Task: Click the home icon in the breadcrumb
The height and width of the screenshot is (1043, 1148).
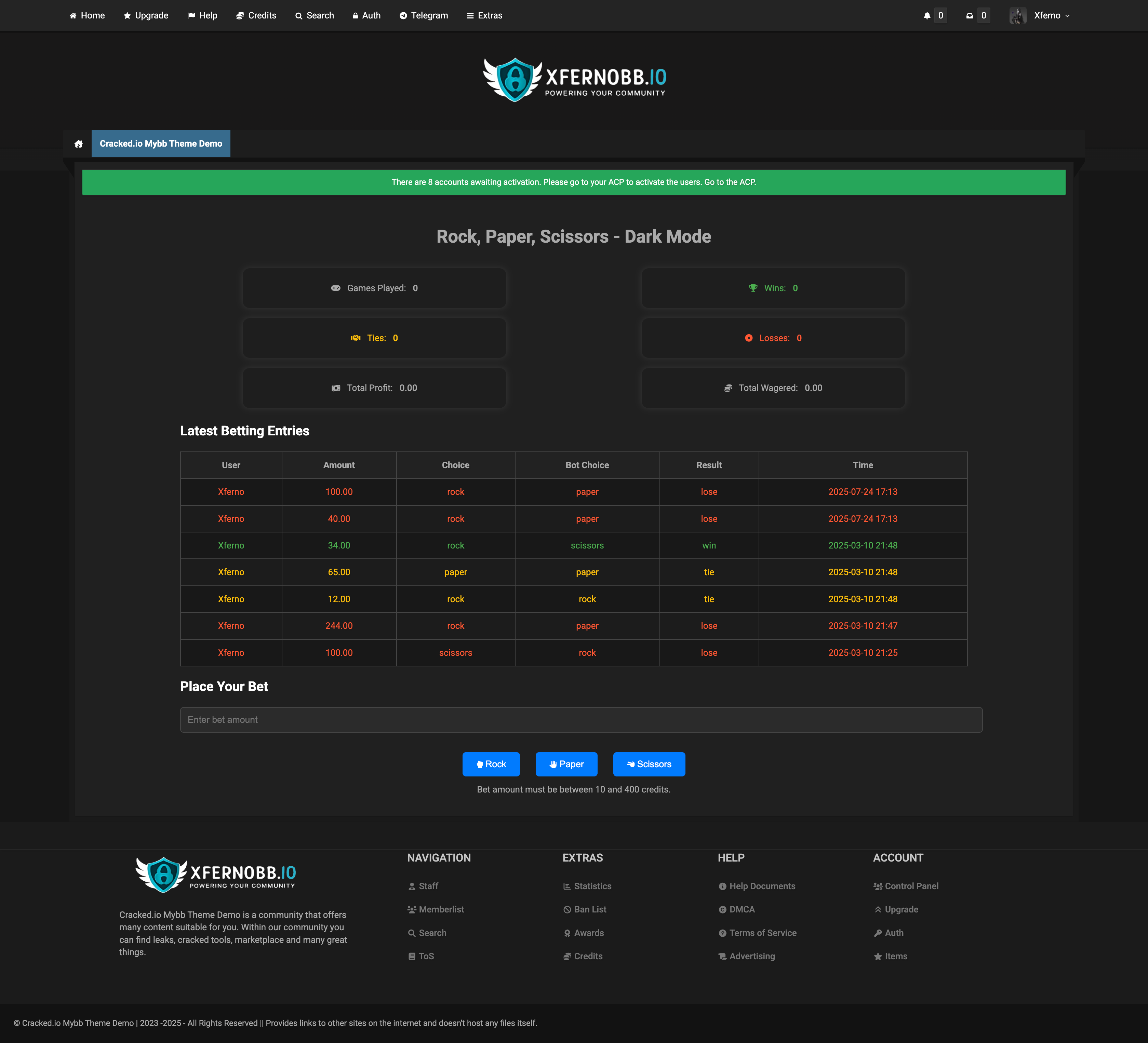Action: pos(78,144)
